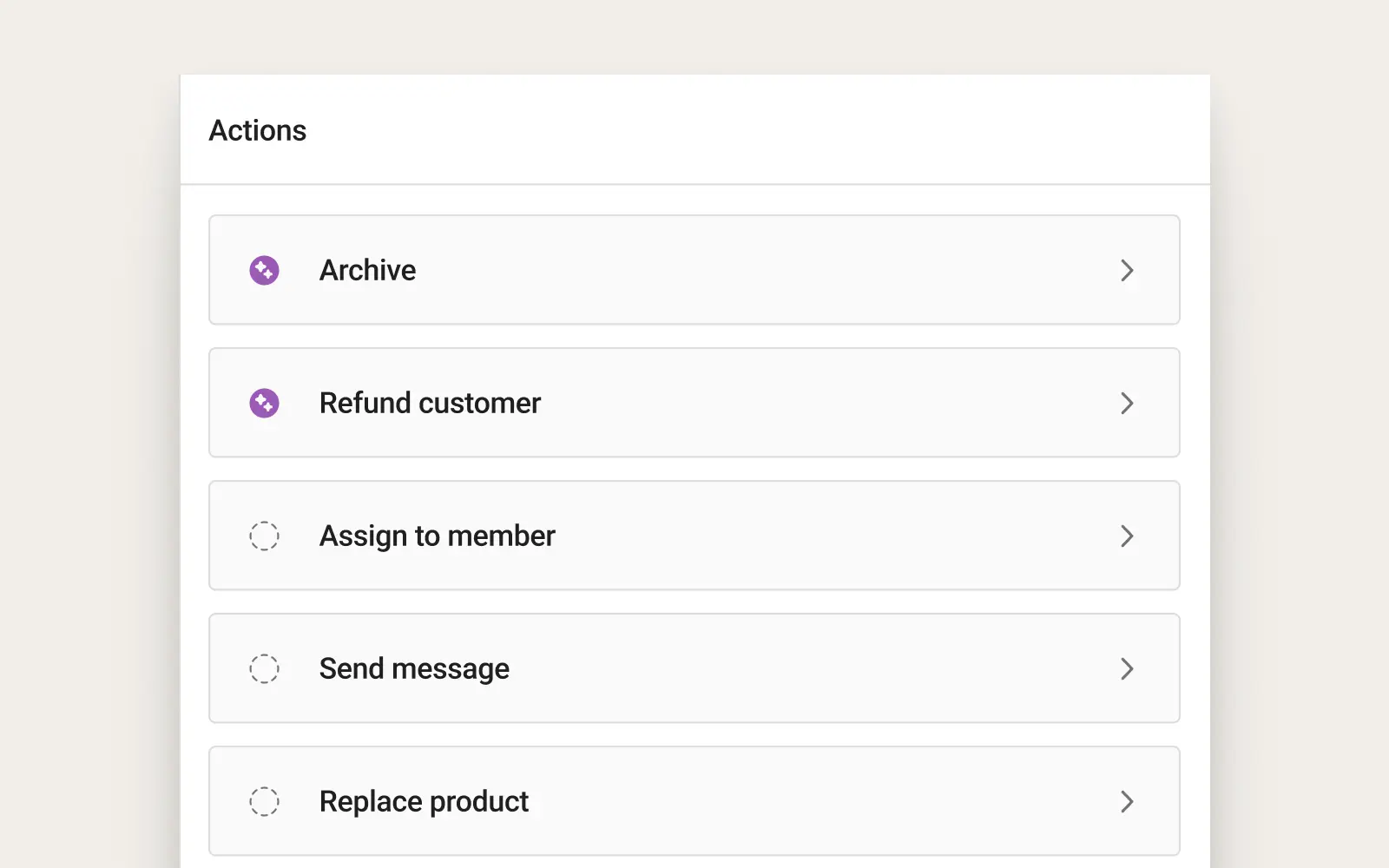Expand the Refund customer chevron arrow
Screen dimensions: 1389x868
click(1127, 403)
